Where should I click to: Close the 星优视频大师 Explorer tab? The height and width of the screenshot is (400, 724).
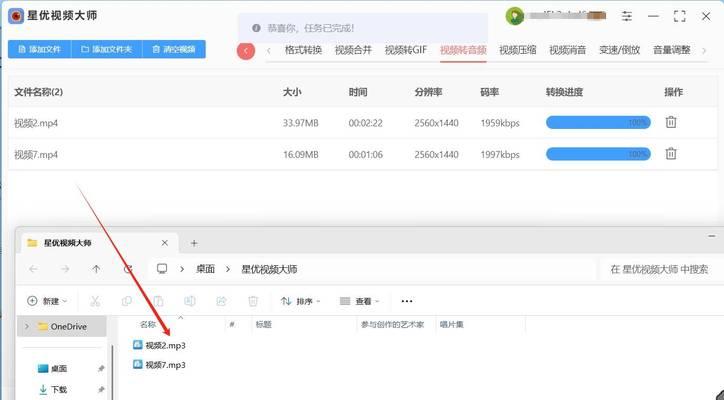tap(165, 243)
